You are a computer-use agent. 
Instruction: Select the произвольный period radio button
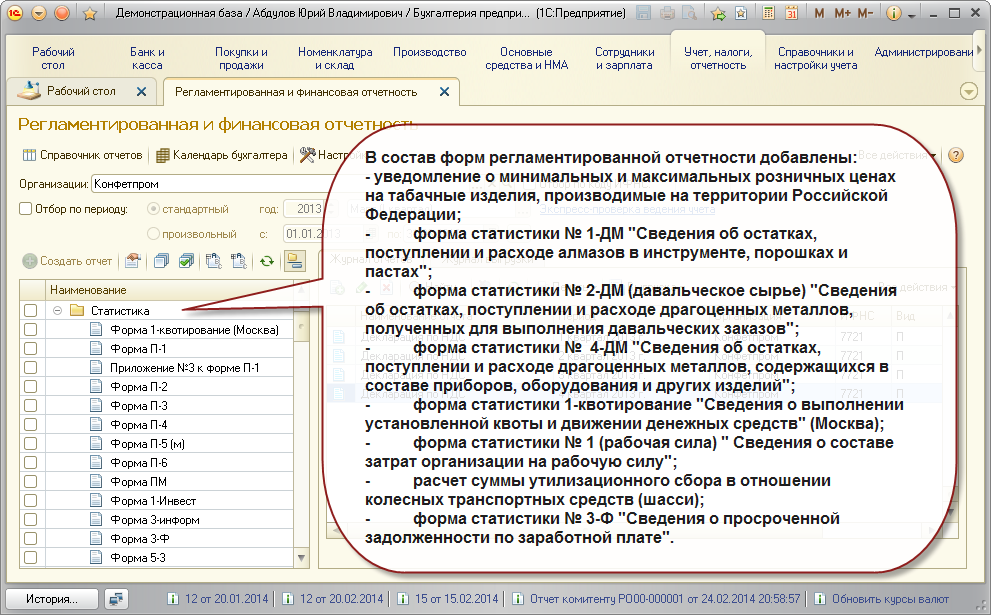click(153, 233)
